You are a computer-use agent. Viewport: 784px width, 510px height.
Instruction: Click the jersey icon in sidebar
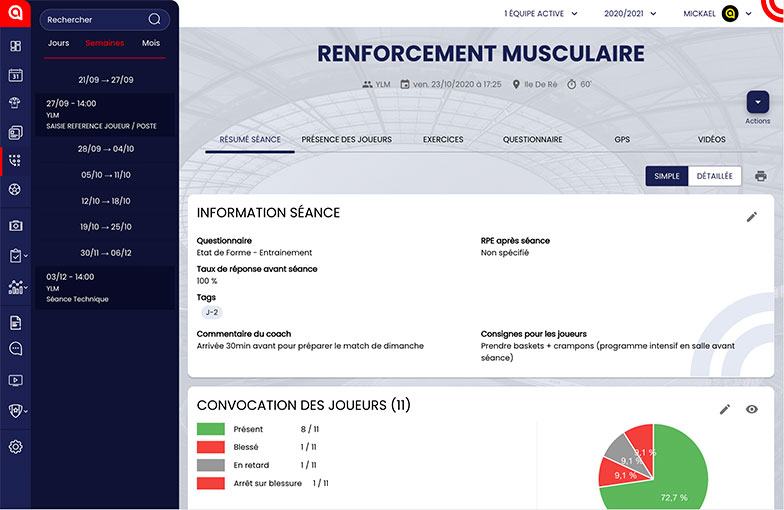[15, 103]
